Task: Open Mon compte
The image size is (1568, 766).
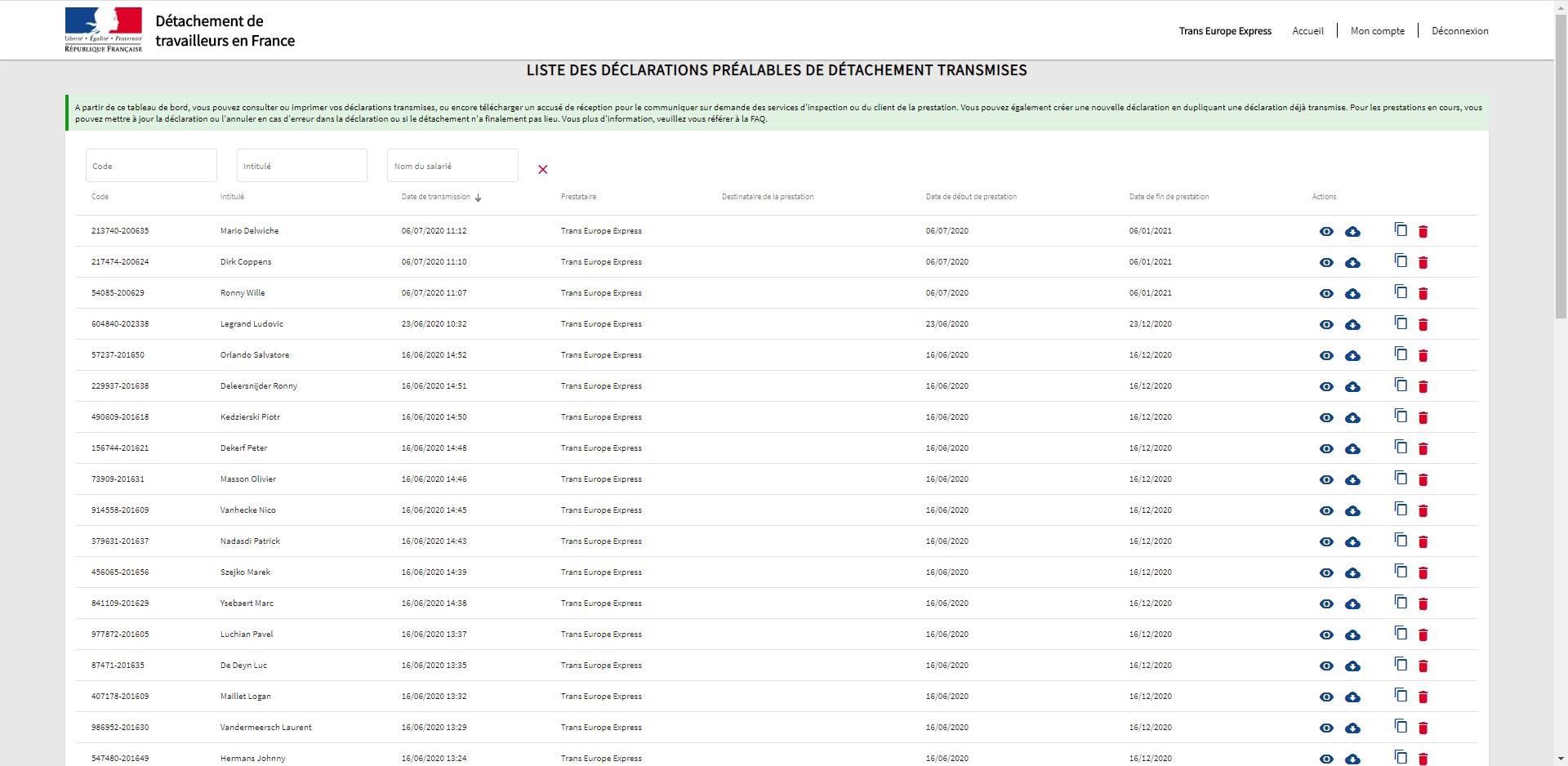Action: click(1377, 31)
